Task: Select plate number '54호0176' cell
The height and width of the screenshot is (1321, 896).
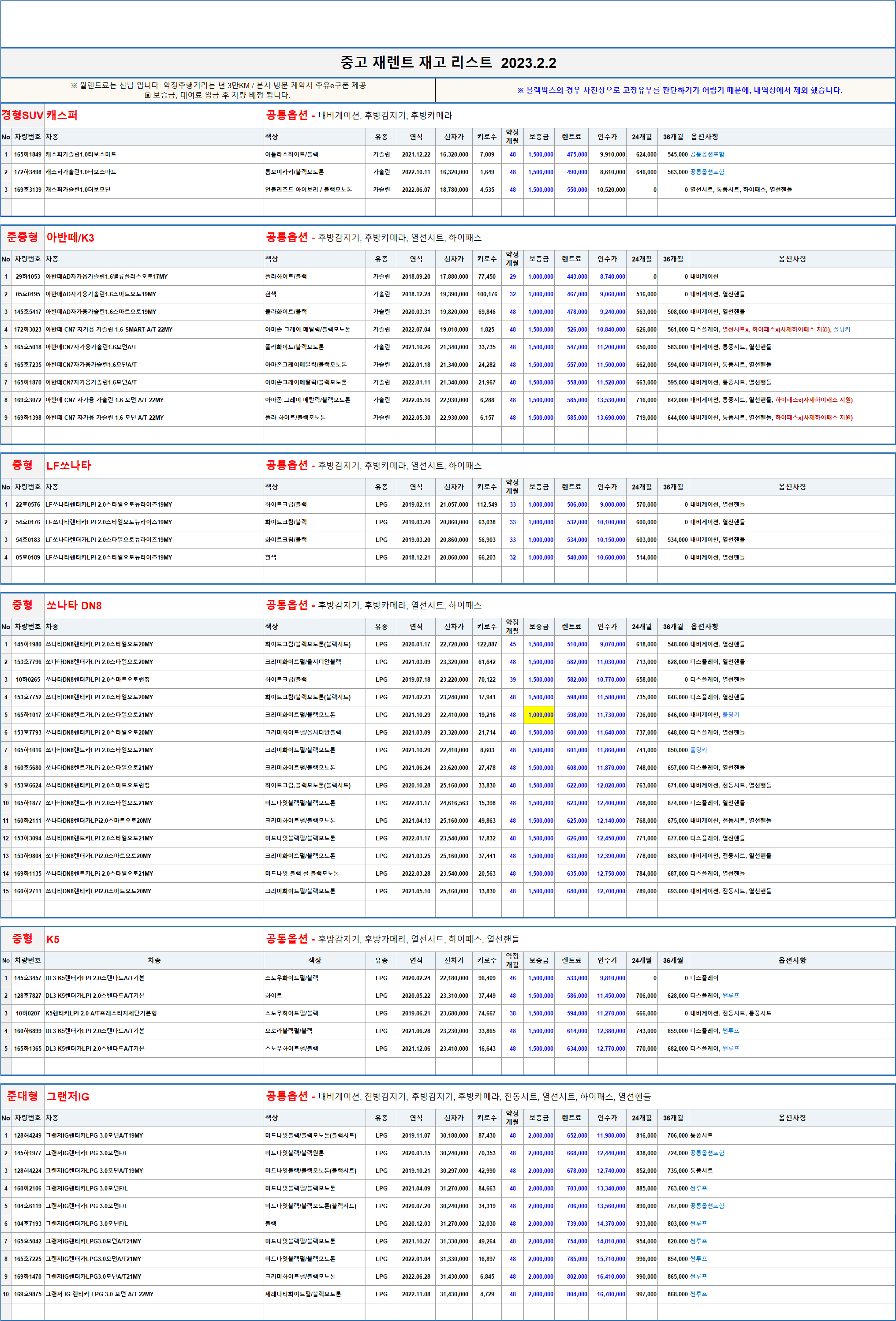Action: (x=28, y=522)
